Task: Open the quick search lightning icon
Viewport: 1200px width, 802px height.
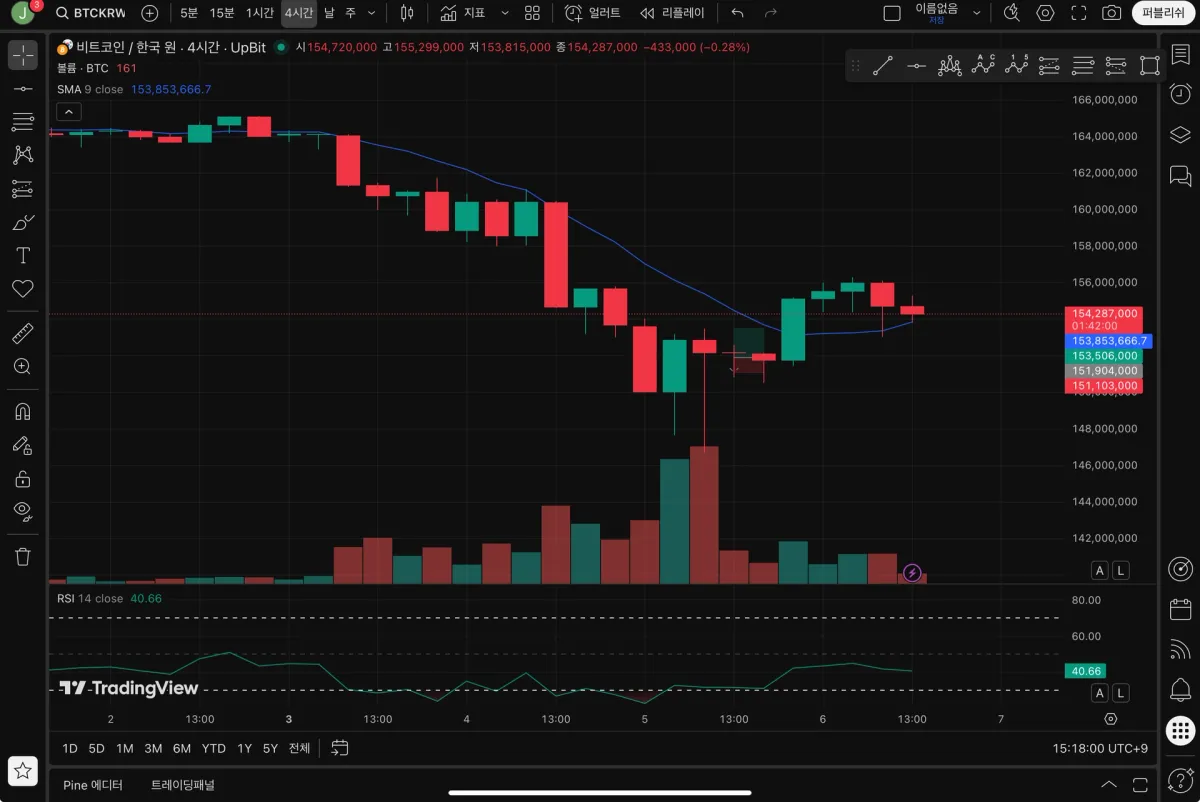Action: tap(1012, 13)
